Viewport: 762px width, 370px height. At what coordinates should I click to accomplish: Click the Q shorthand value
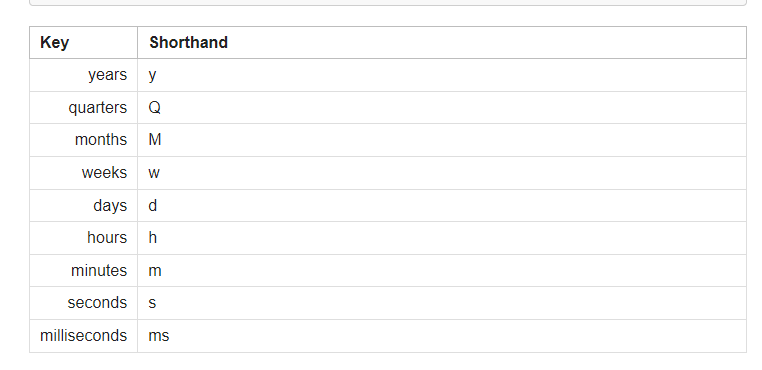pos(155,107)
